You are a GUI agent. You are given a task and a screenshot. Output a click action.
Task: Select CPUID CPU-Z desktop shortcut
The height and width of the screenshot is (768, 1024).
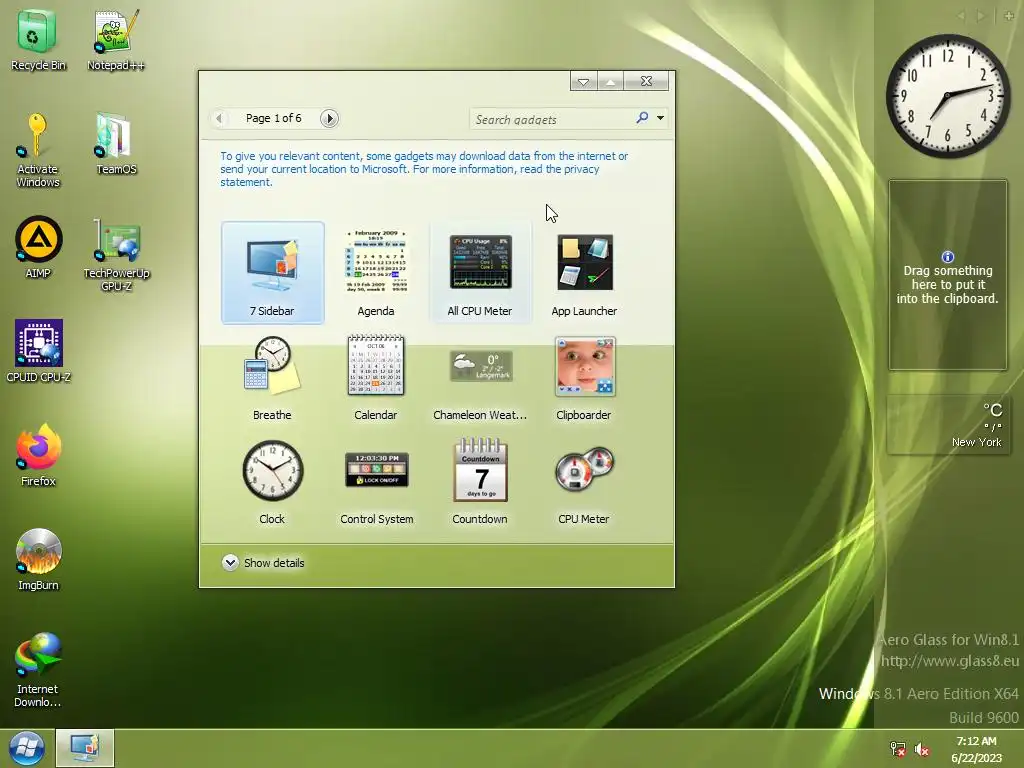[38, 351]
